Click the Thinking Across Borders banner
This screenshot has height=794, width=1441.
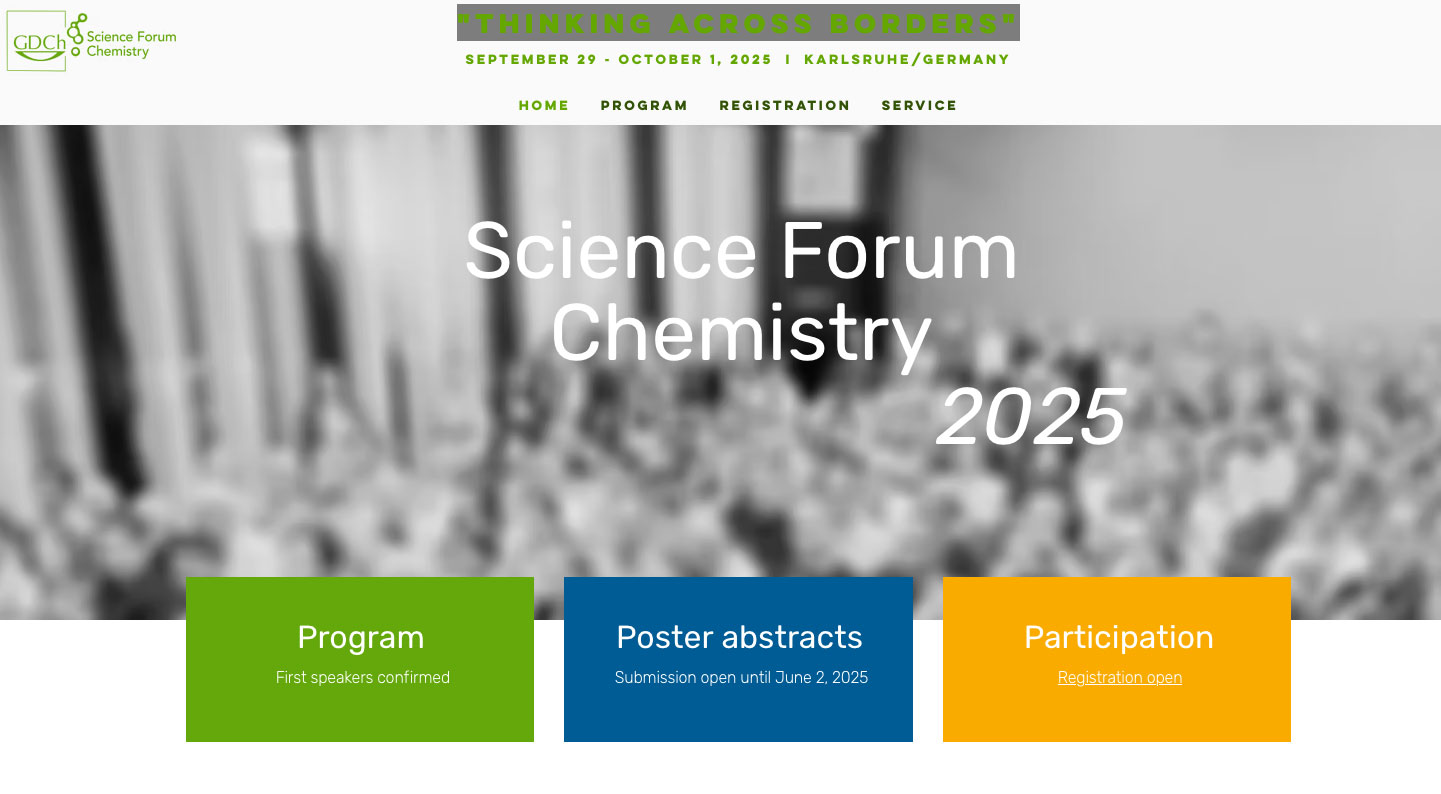click(x=738, y=22)
